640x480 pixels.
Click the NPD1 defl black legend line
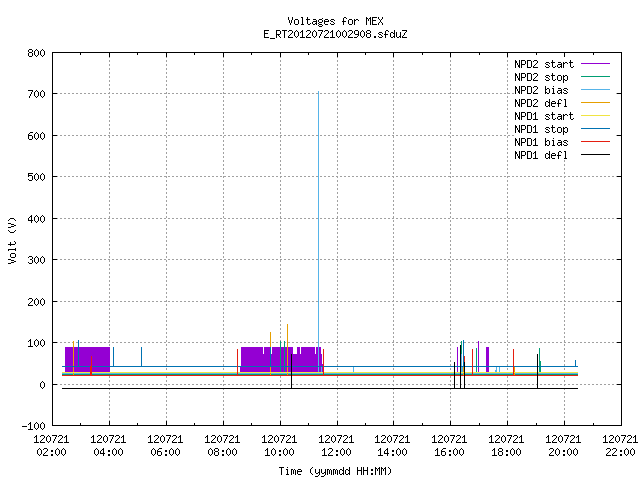tap(595, 155)
